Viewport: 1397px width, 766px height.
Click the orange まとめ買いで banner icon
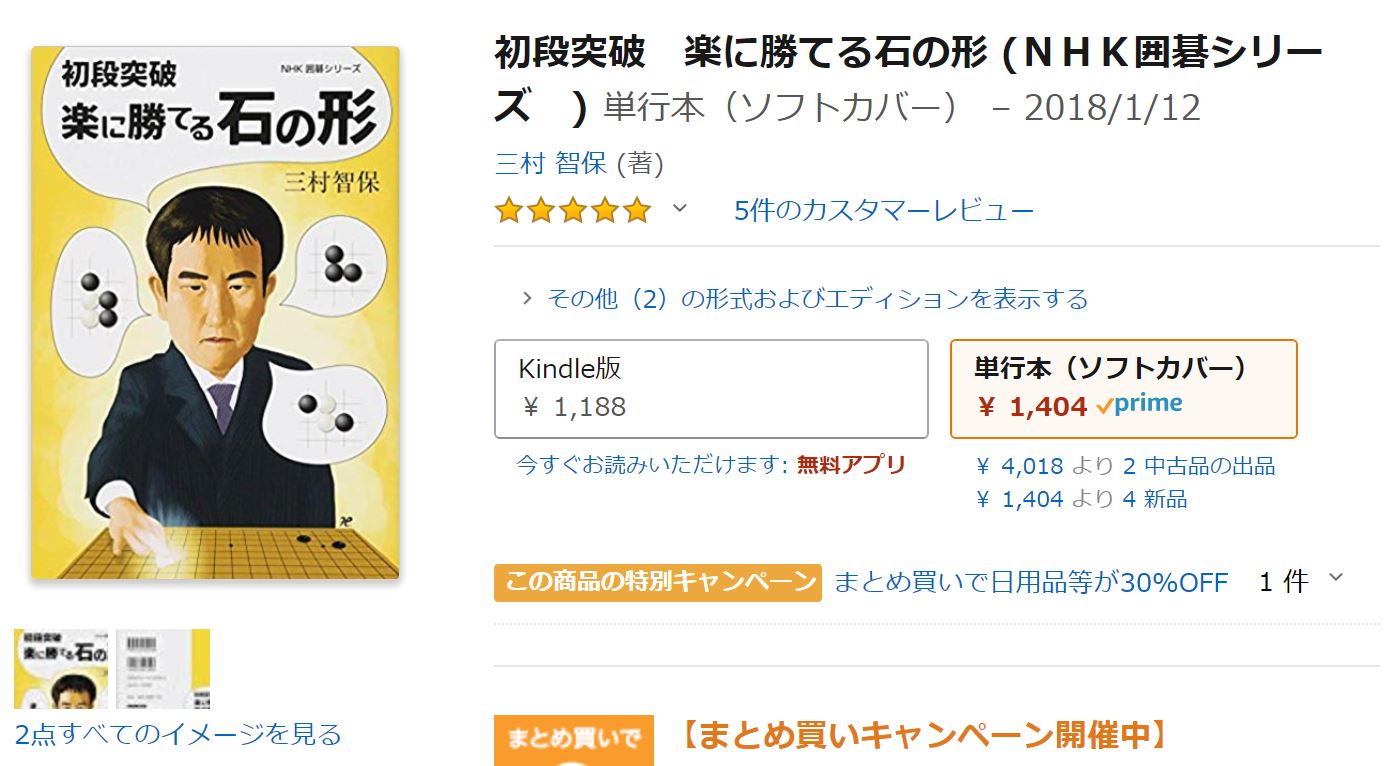[573, 741]
